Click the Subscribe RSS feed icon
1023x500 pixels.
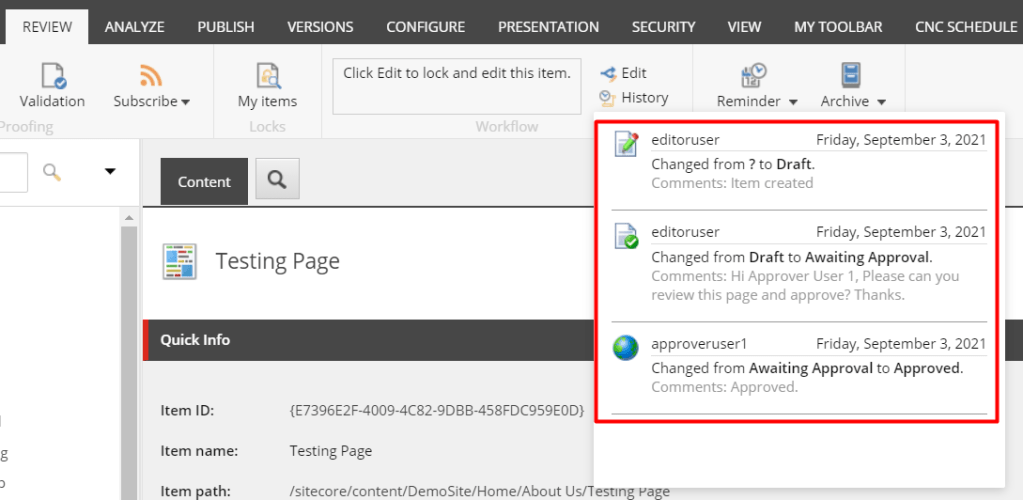(x=151, y=75)
